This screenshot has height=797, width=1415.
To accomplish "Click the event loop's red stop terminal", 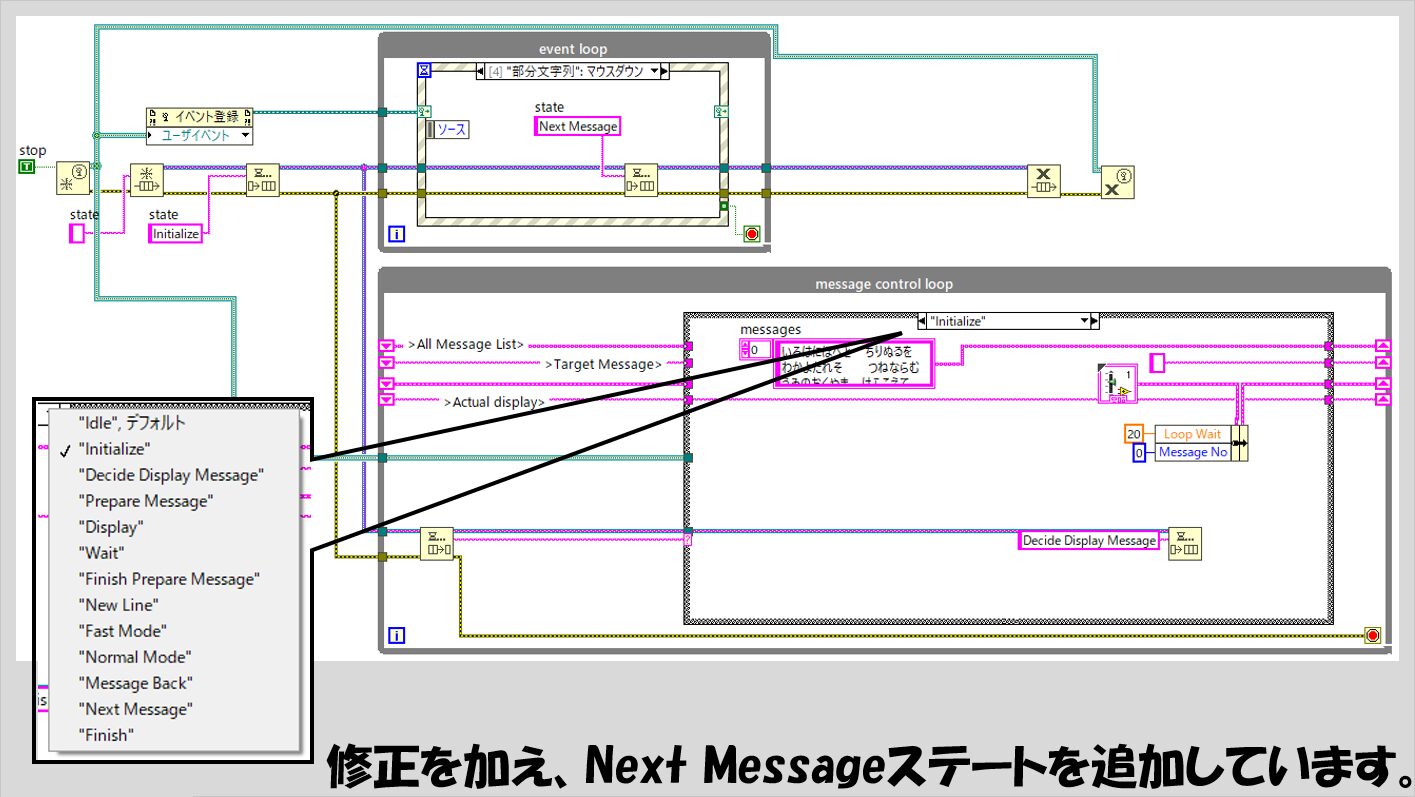I will click(x=751, y=234).
